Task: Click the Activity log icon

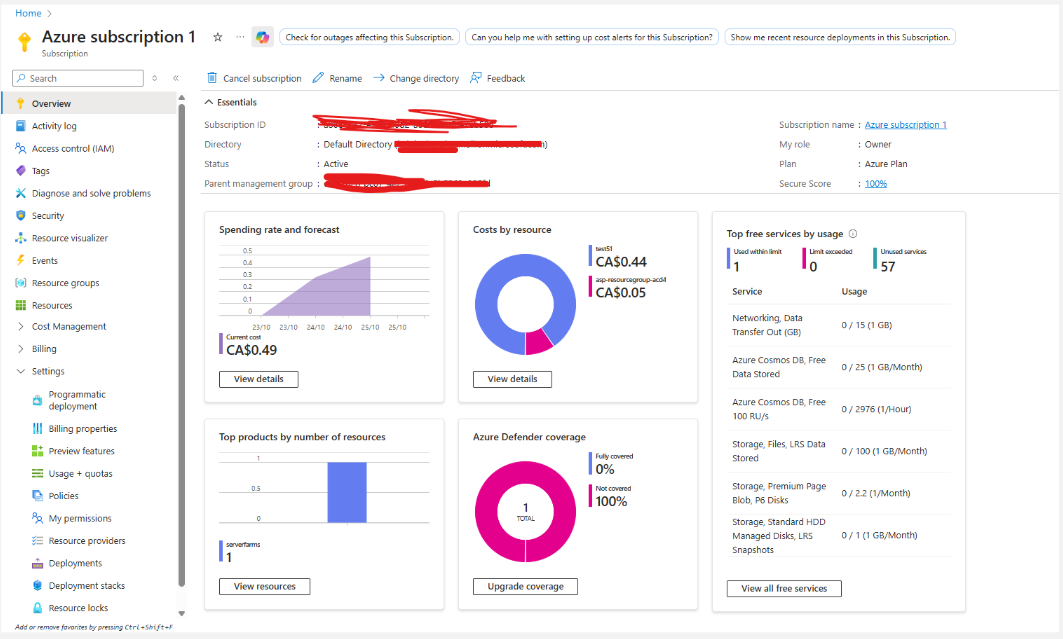Action: (21, 126)
